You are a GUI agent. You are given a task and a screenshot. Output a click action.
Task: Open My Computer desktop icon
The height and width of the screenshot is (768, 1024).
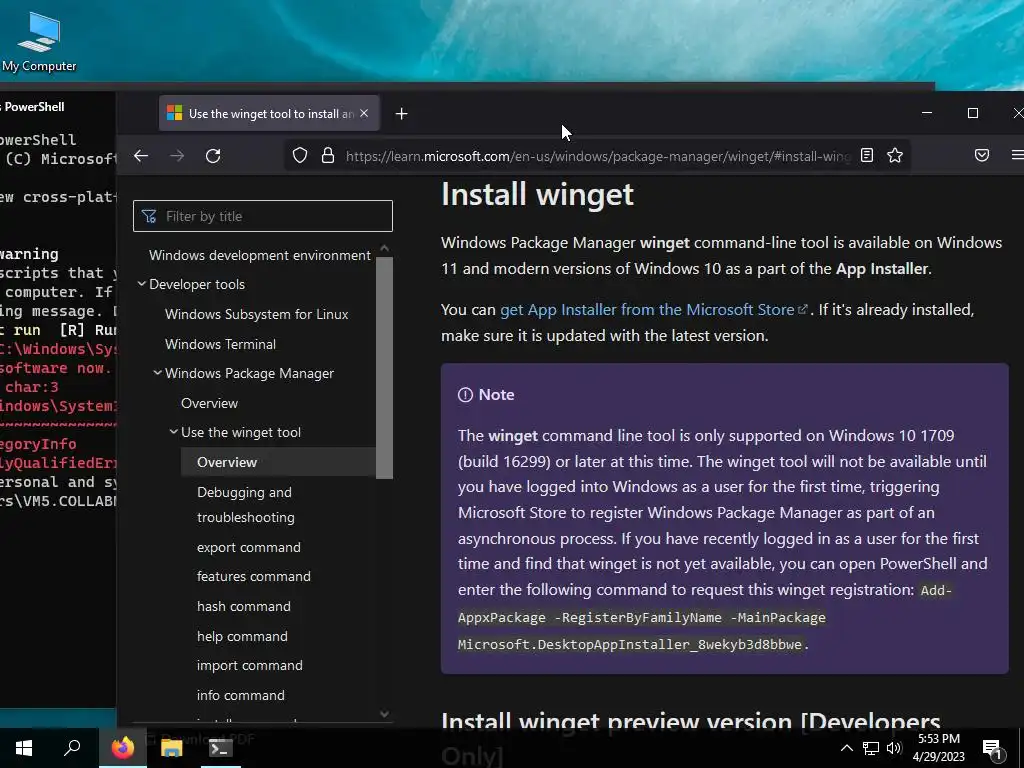pyautogui.click(x=39, y=40)
